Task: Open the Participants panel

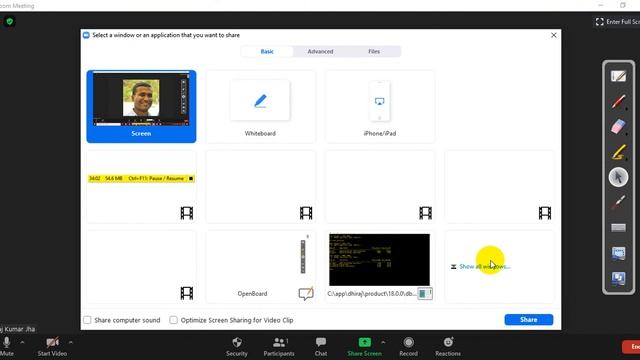Action: (x=279, y=347)
